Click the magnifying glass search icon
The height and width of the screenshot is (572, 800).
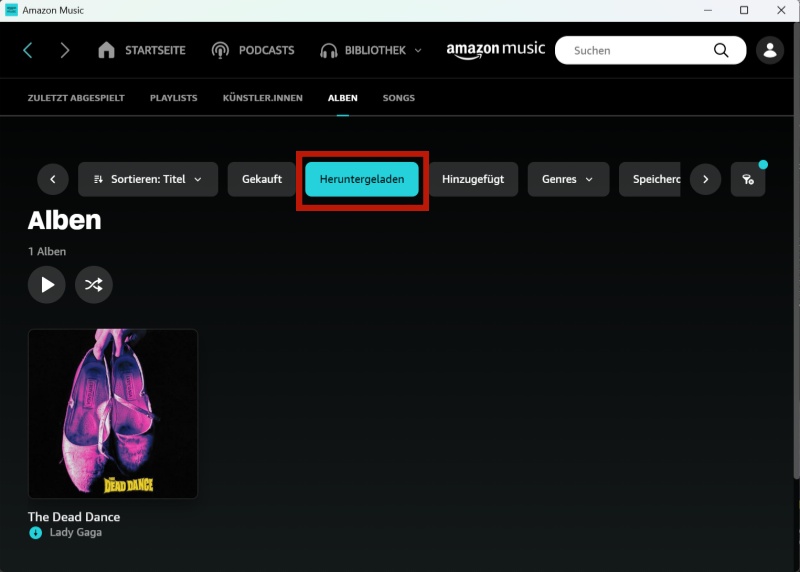(x=721, y=50)
